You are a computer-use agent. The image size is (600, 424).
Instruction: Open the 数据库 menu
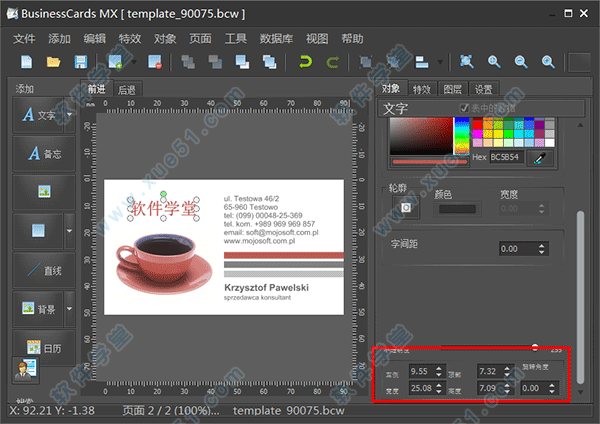(276, 39)
